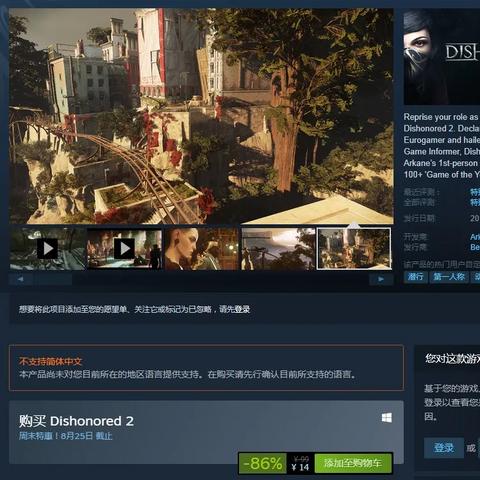This screenshot has height=480, width=480.
Task: Click the right arrow of thumbnail strip
Action: pyautogui.click(x=381, y=279)
